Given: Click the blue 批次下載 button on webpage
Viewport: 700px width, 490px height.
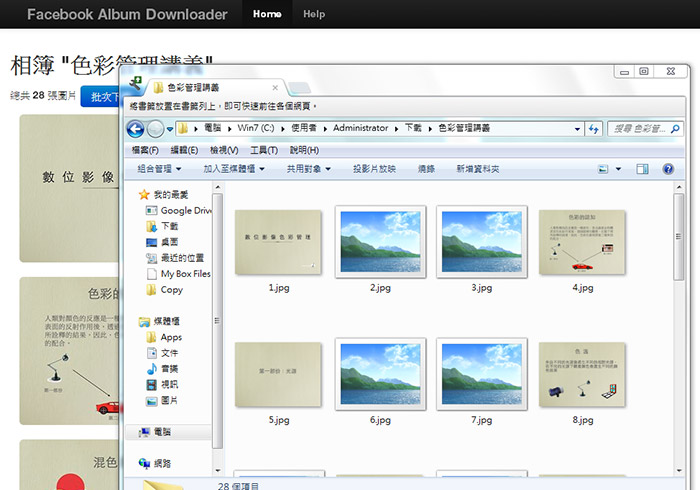Looking at the screenshot, I should (x=100, y=96).
